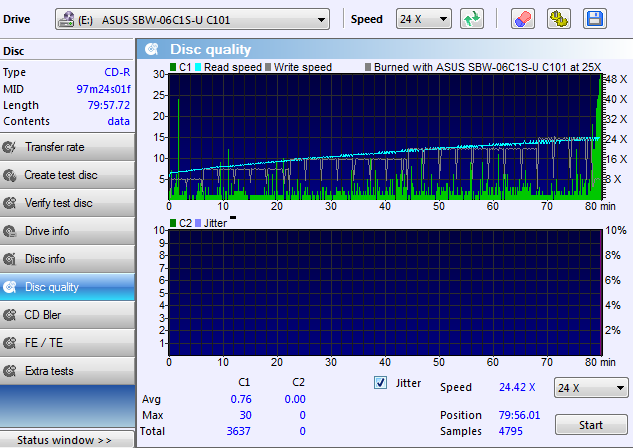The height and width of the screenshot is (448, 633).
Task: Click the blue floppy disk save icon
Action: [x=595, y=19]
